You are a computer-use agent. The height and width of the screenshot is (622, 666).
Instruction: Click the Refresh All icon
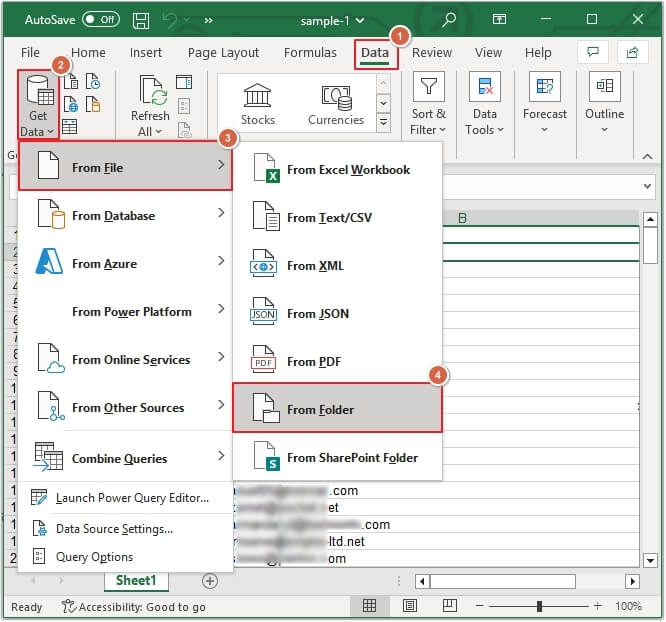[x=150, y=92]
